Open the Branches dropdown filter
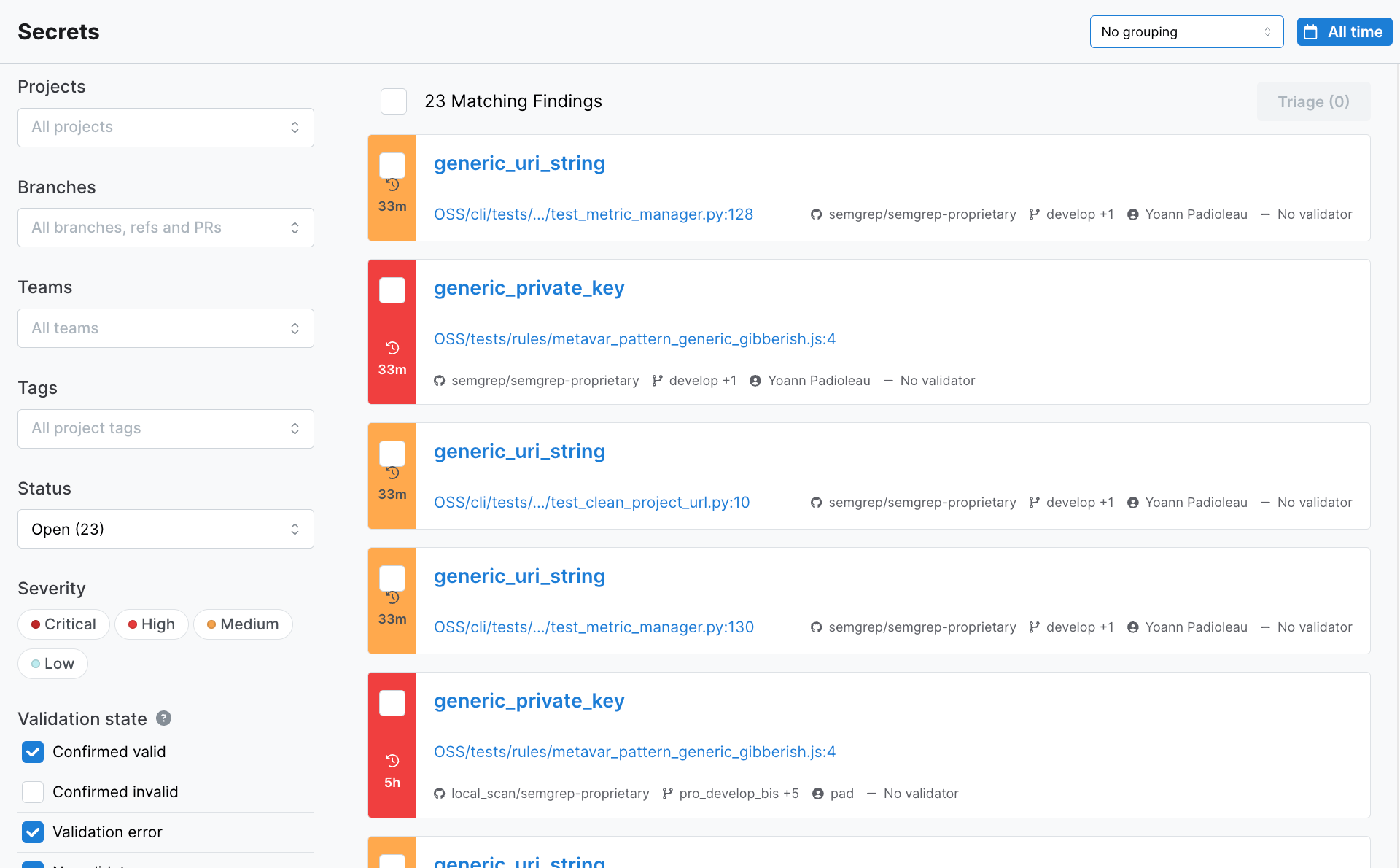1400x868 pixels. [x=165, y=227]
